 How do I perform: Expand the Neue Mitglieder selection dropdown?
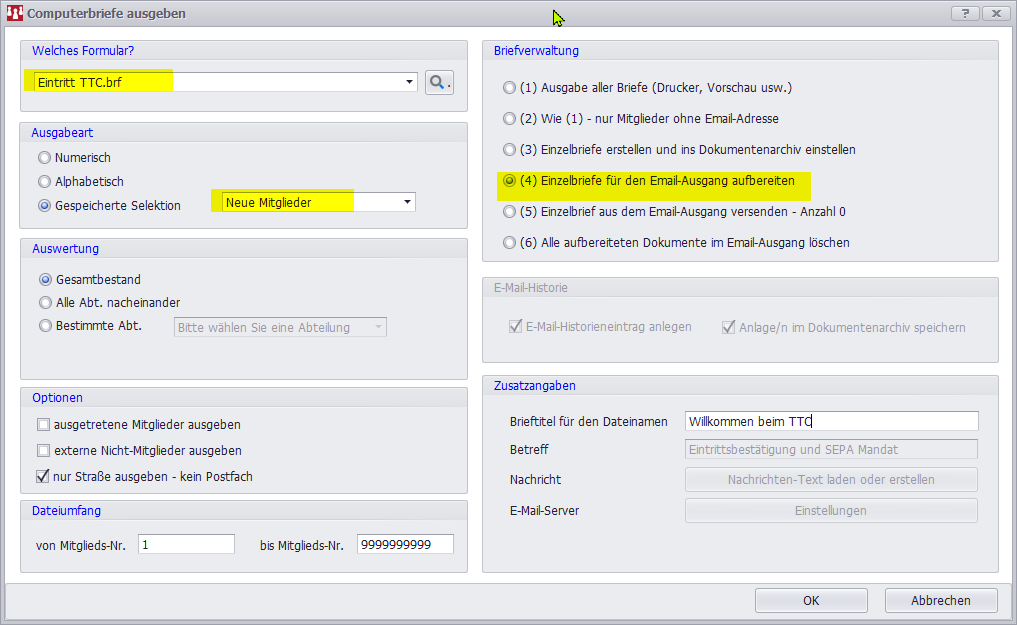(x=407, y=202)
